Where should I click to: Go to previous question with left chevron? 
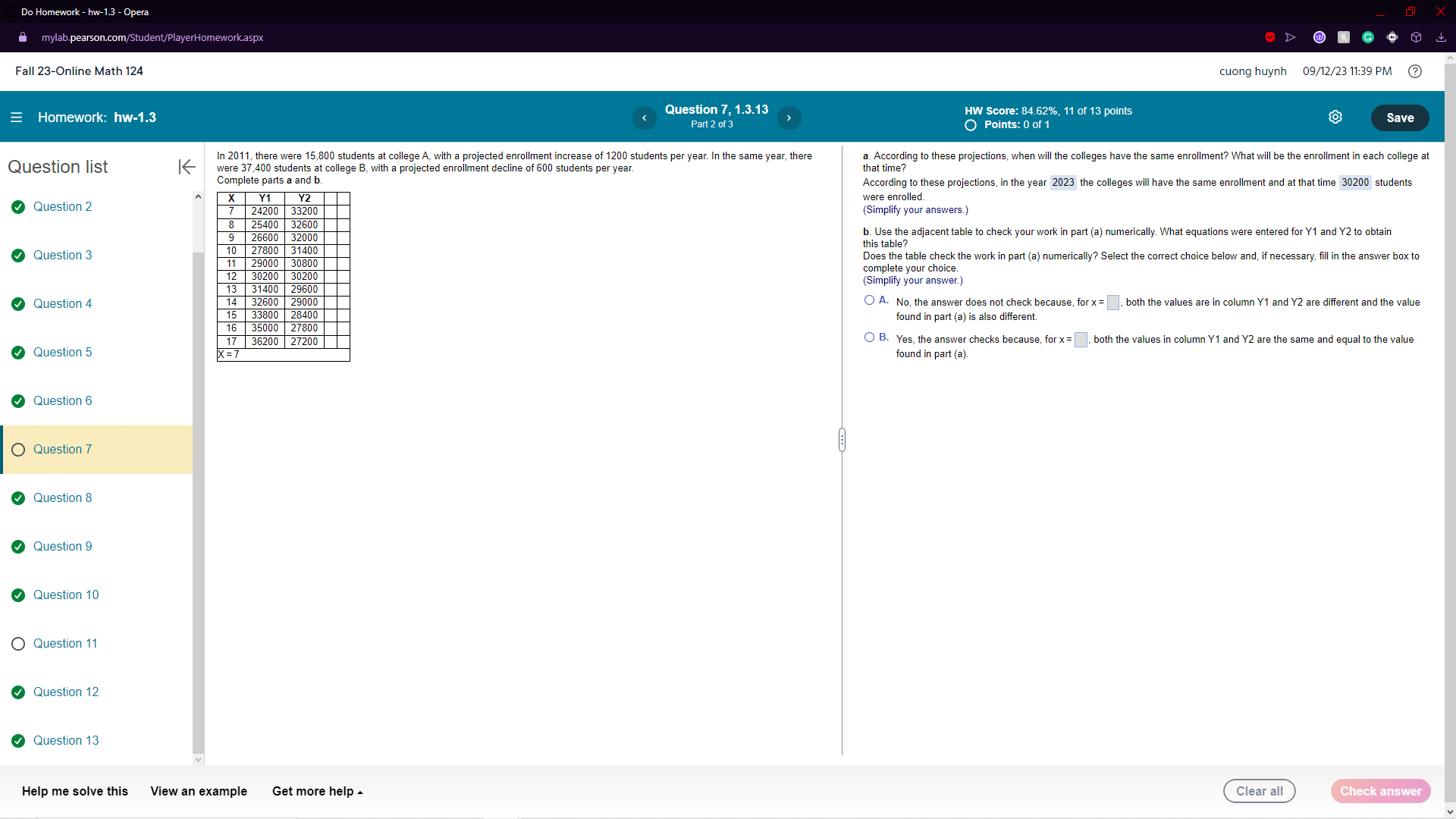[645, 118]
